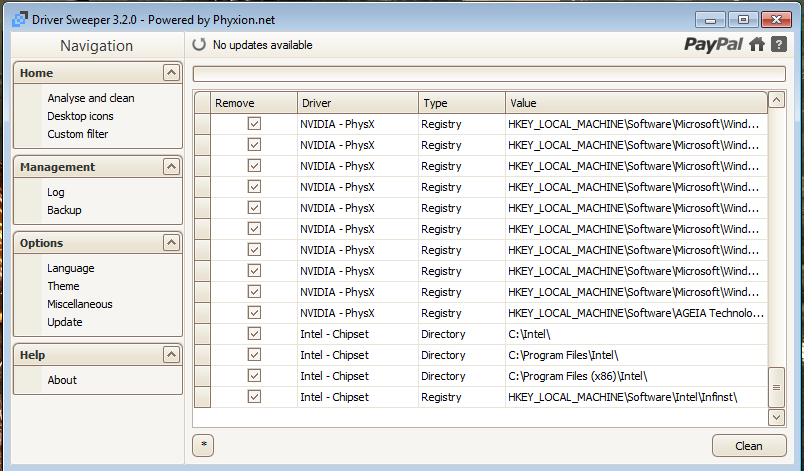804x471 pixels.
Task: Uncheck Remove for C:\Intel\ directory
Action: point(254,334)
